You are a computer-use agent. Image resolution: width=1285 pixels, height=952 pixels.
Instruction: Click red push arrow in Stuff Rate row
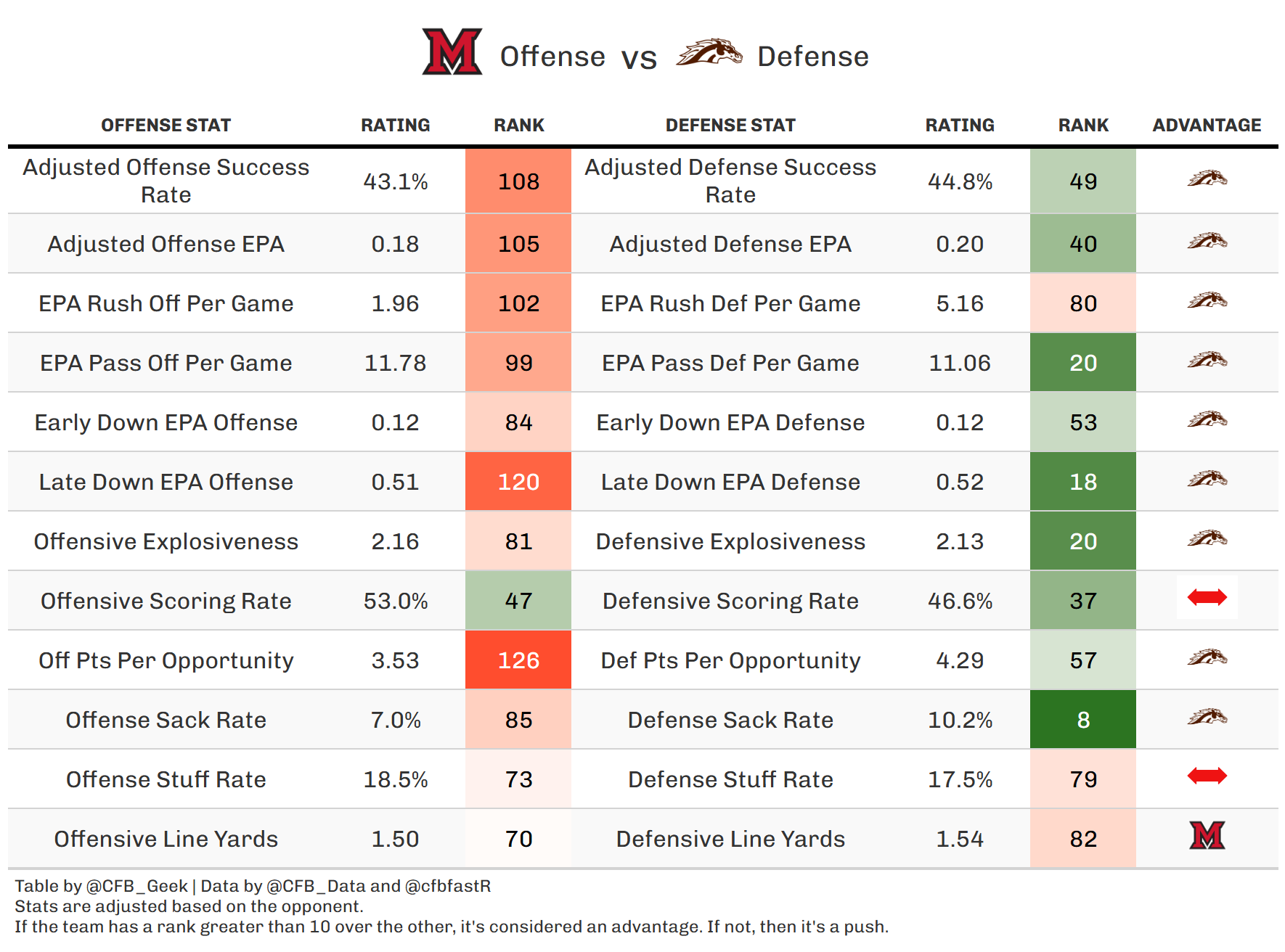[1207, 776]
